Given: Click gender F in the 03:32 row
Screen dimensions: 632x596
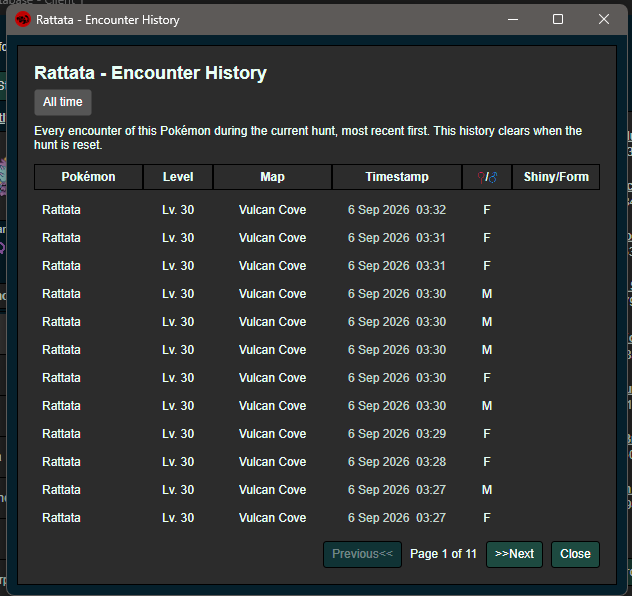Looking at the screenshot, I should tap(487, 210).
